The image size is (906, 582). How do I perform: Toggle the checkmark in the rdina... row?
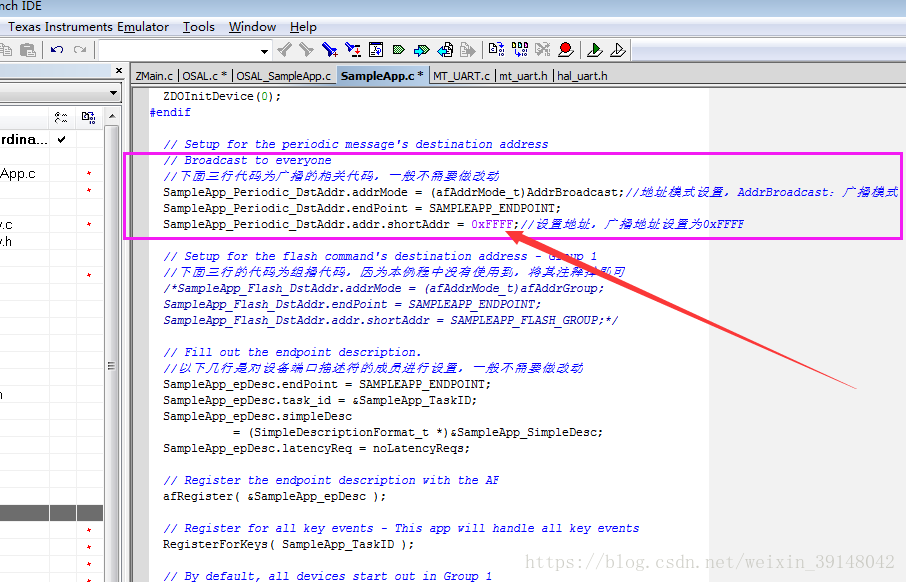pyautogui.click(x=62, y=139)
